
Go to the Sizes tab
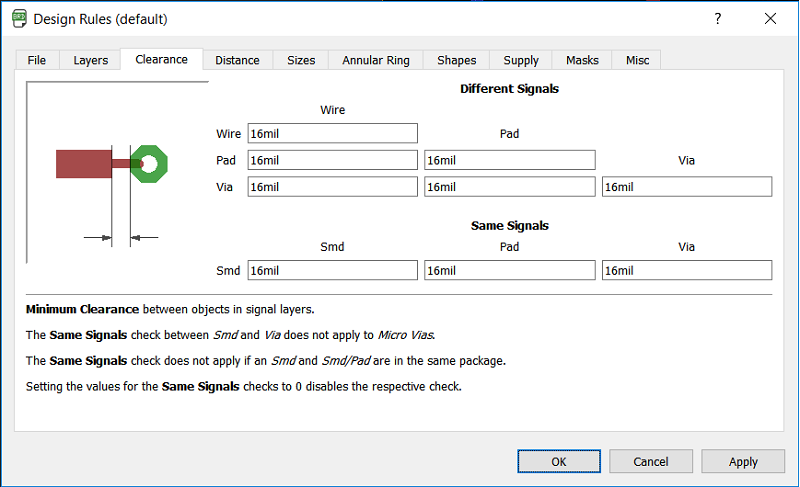click(301, 60)
